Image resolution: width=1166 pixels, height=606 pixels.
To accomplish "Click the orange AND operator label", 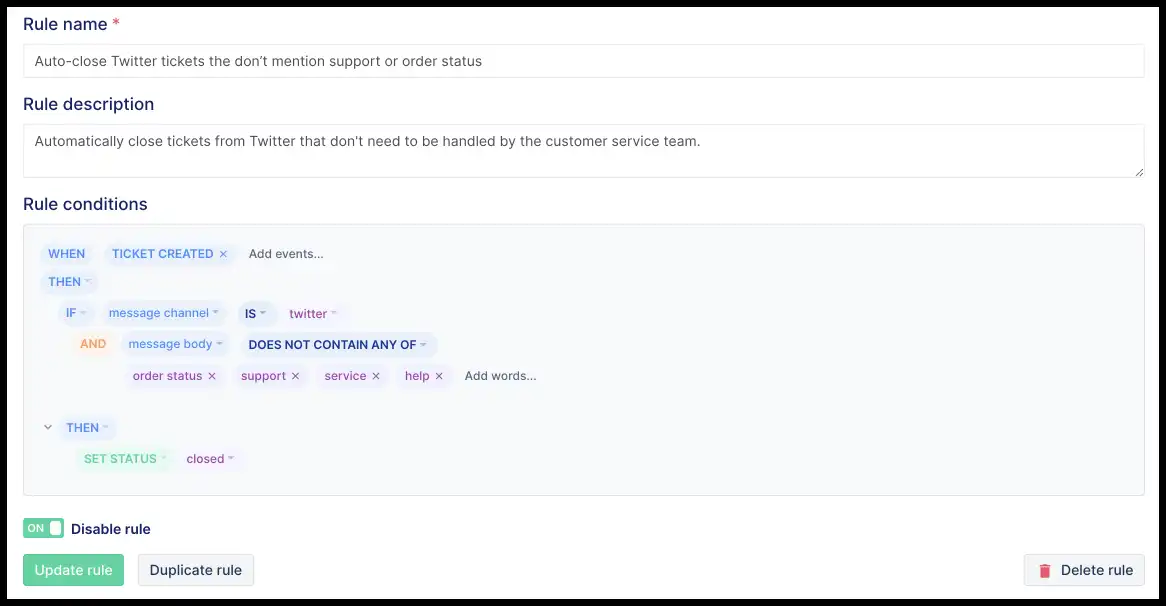I will 93,344.
